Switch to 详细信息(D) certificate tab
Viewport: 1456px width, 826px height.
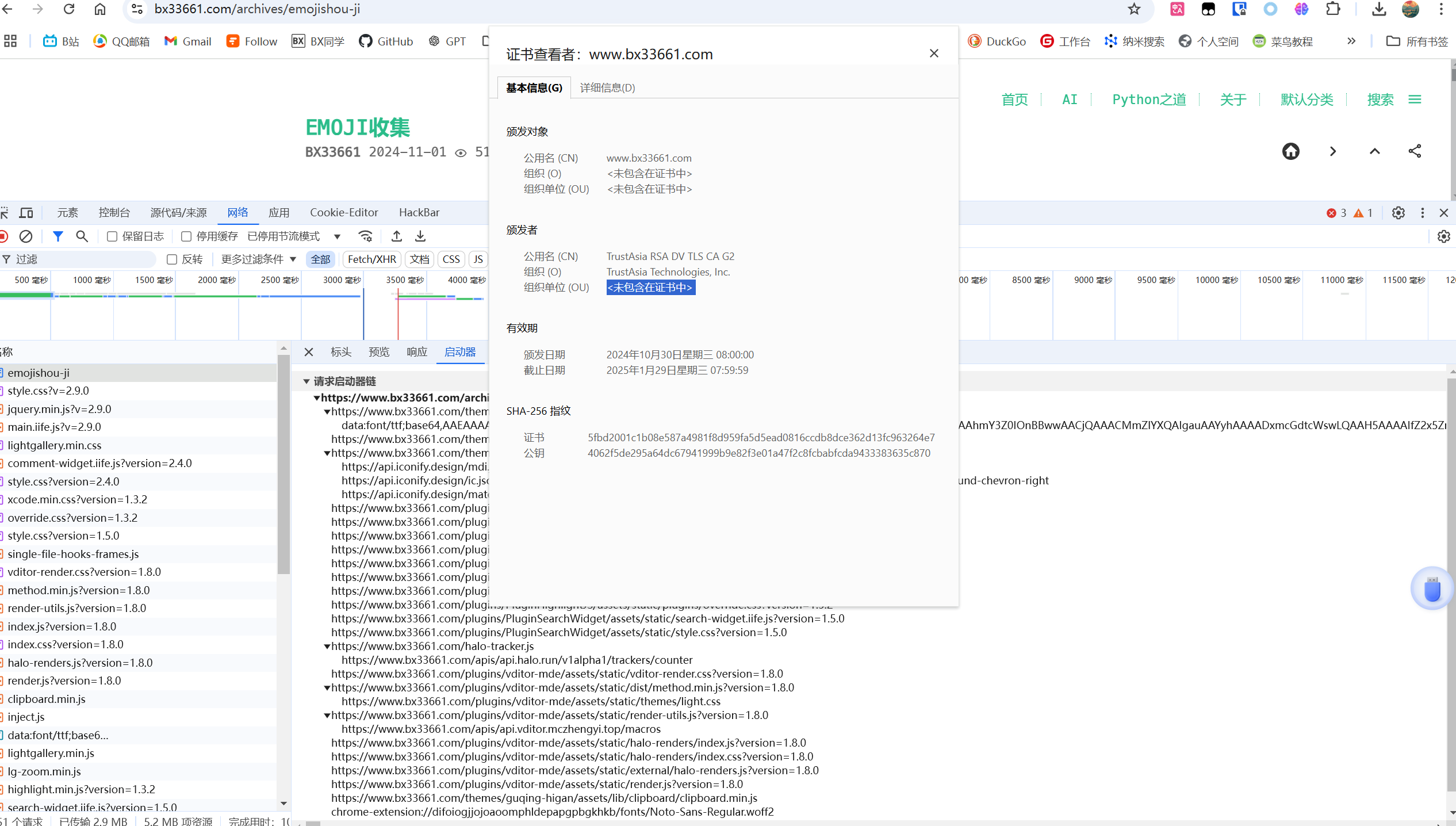tap(607, 88)
